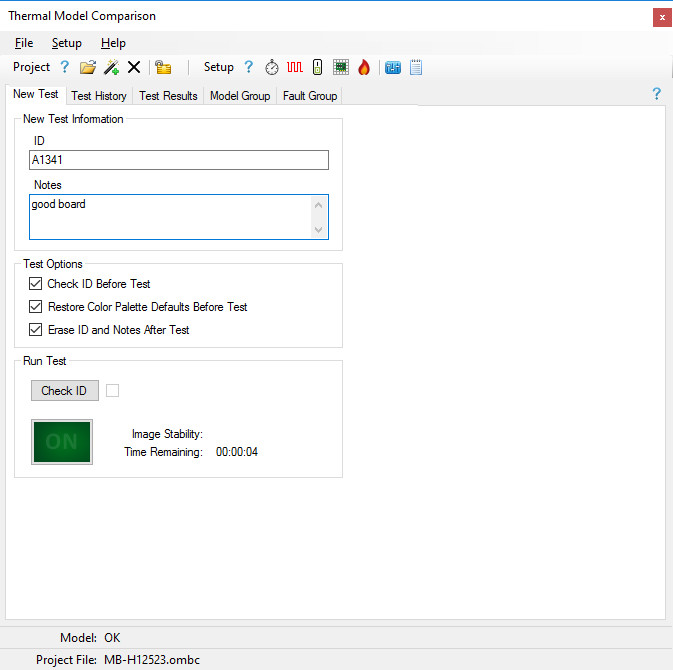Click the notepad icon in the toolbar
673x670 pixels.
416,67
